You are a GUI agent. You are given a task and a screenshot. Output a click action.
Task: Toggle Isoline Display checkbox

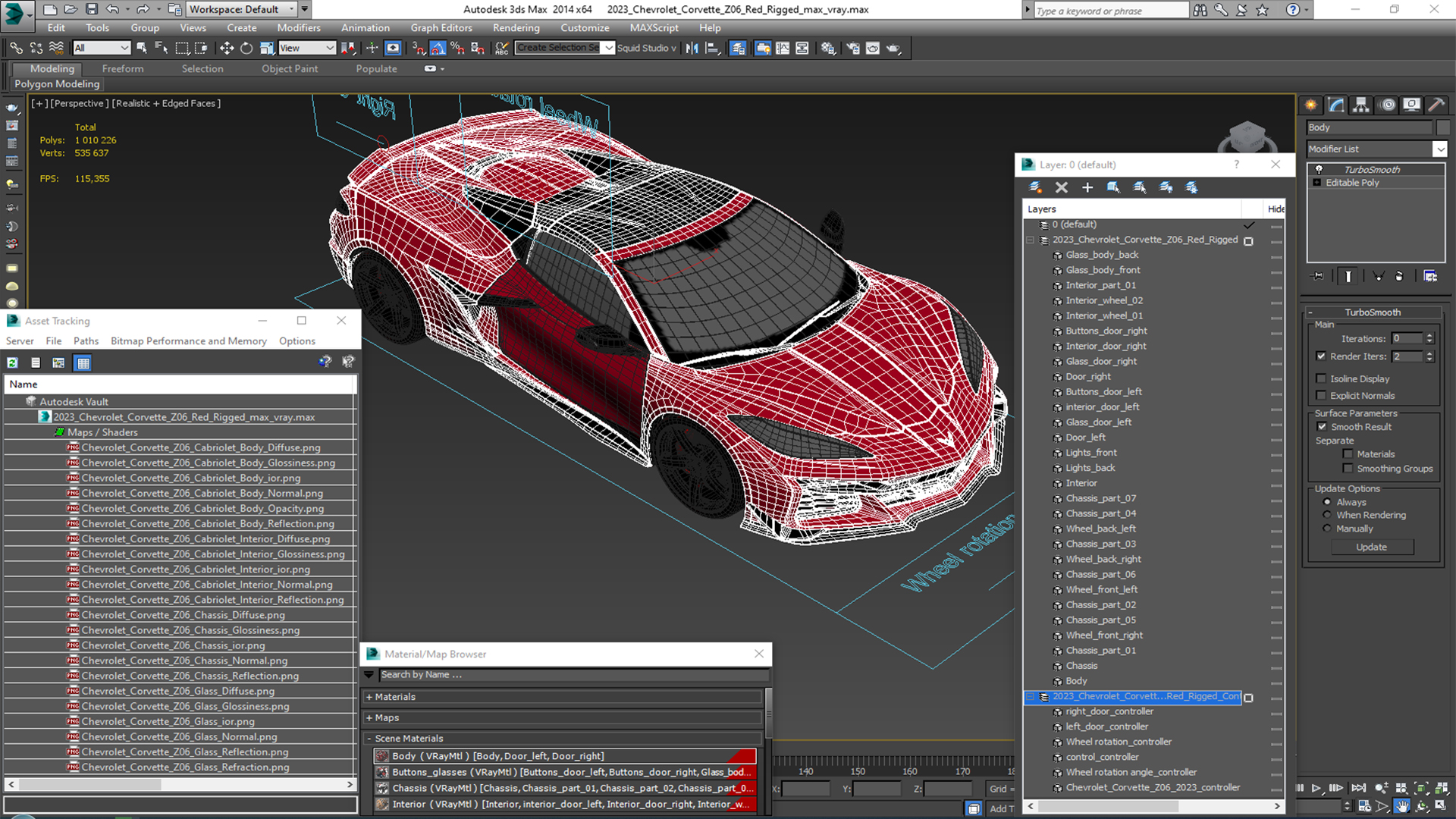pos(1321,378)
